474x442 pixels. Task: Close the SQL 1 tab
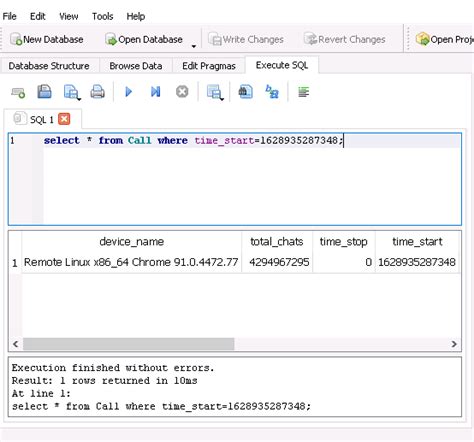[64, 119]
